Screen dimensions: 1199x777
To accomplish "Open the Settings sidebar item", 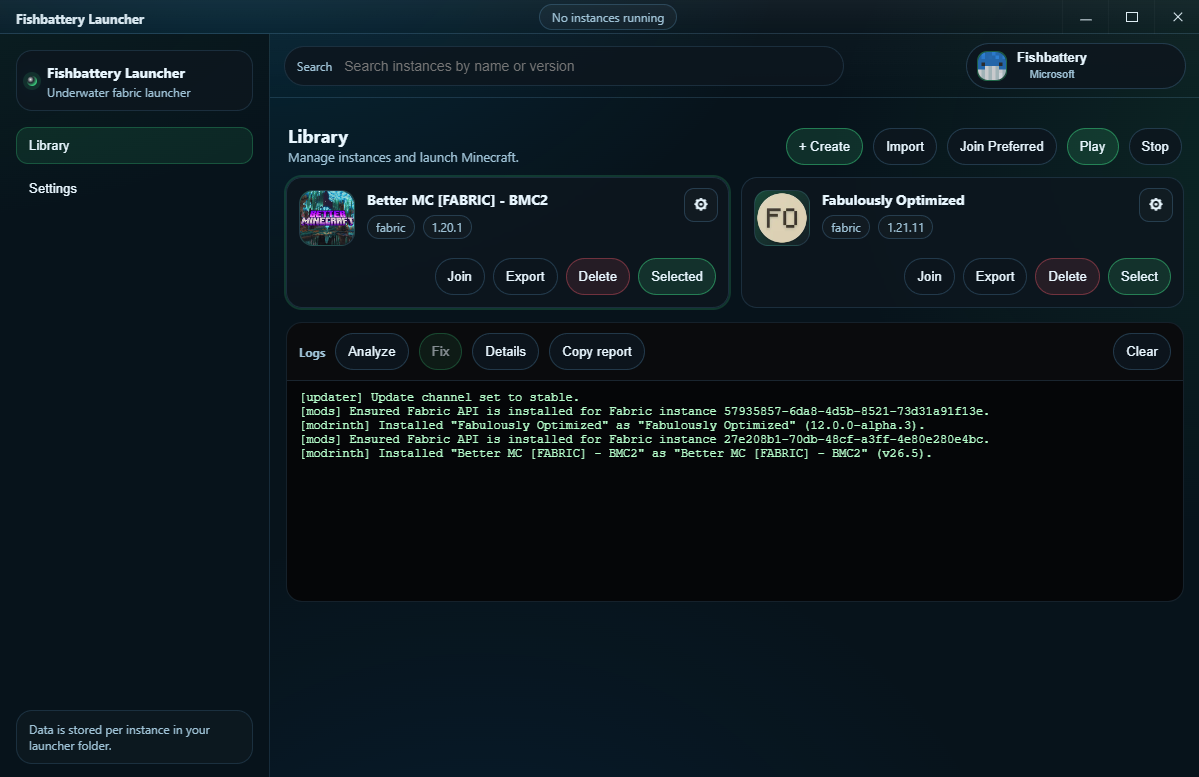I will (53, 188).
